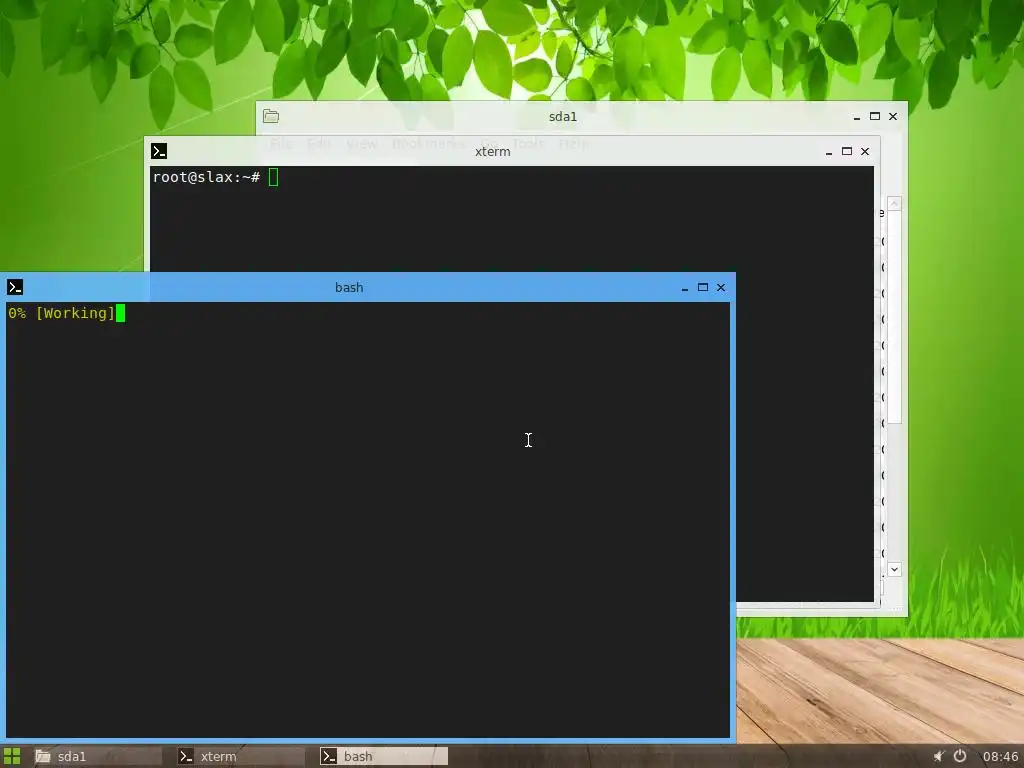1024x768 pixels.
Task: Switch to sda1 taskbar entry
Action: (97, 756)
